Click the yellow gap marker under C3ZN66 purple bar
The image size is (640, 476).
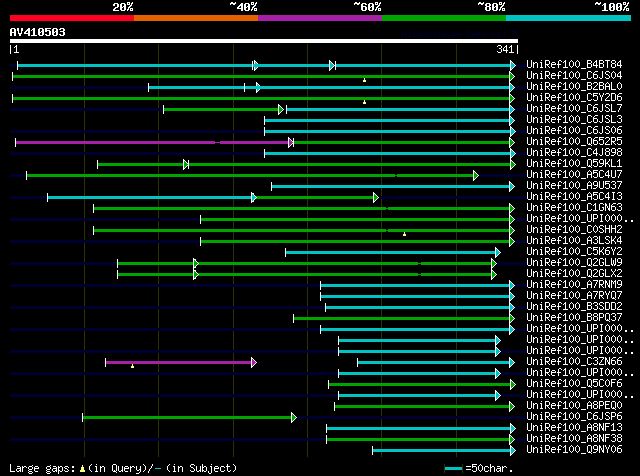[x=132, y=366]
